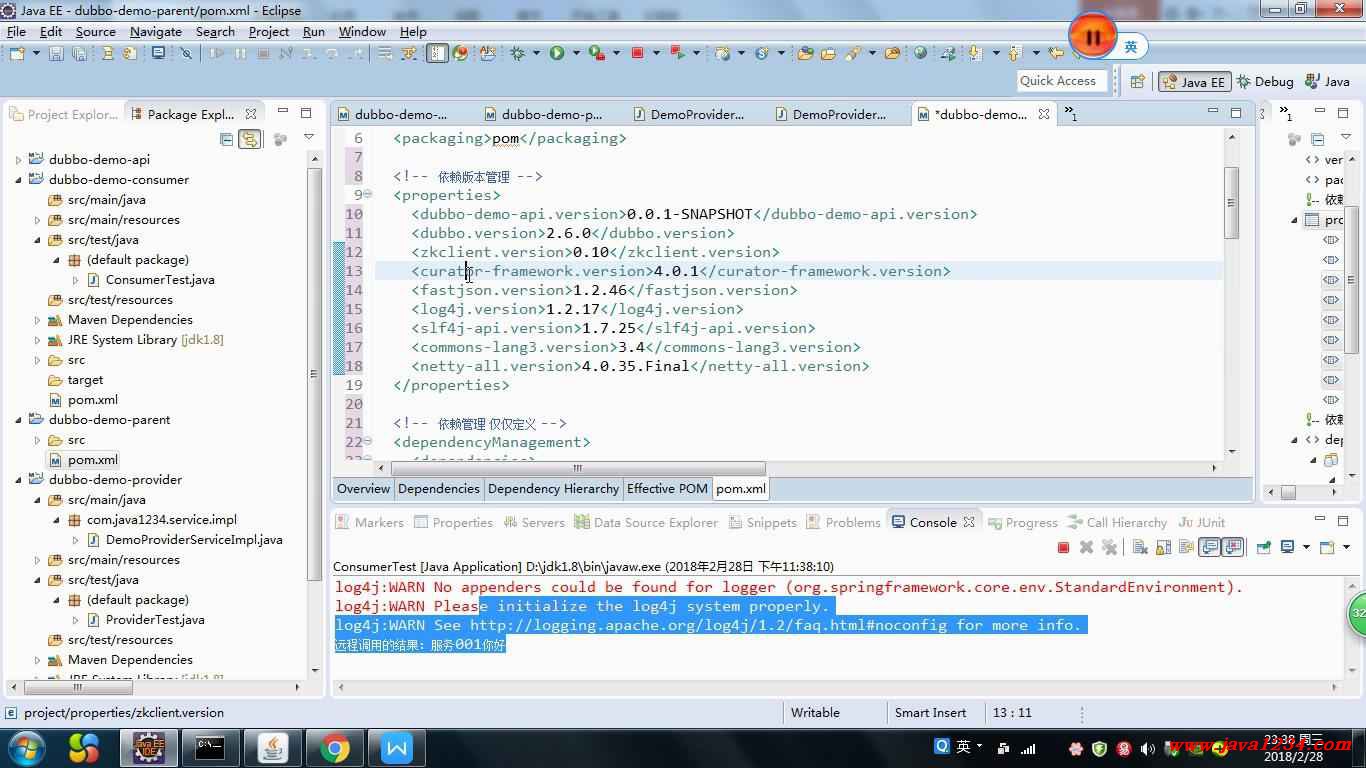Click the Save toolbar icon
1366x768 pixels.
point(56,53)
